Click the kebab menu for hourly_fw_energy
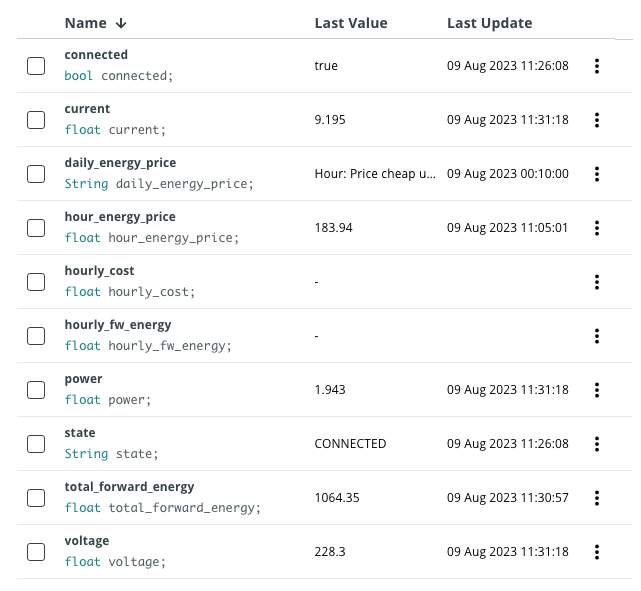641x591 pixels. [x=597, y=336]
